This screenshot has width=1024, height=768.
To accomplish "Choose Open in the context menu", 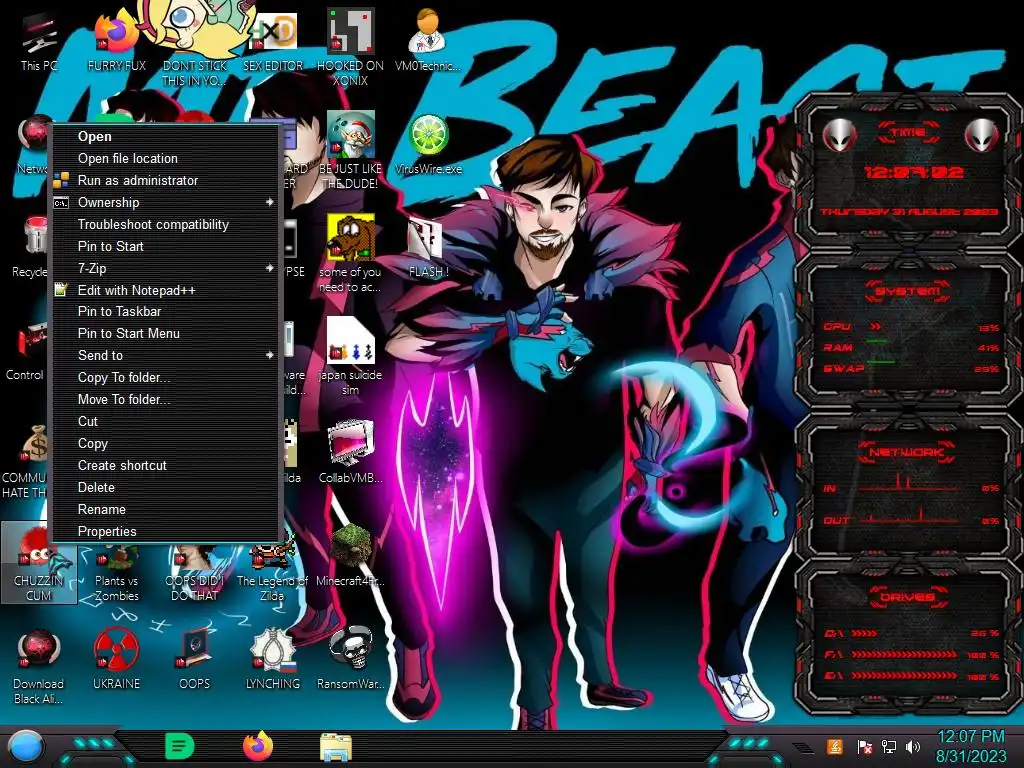I will click(166, 136).
